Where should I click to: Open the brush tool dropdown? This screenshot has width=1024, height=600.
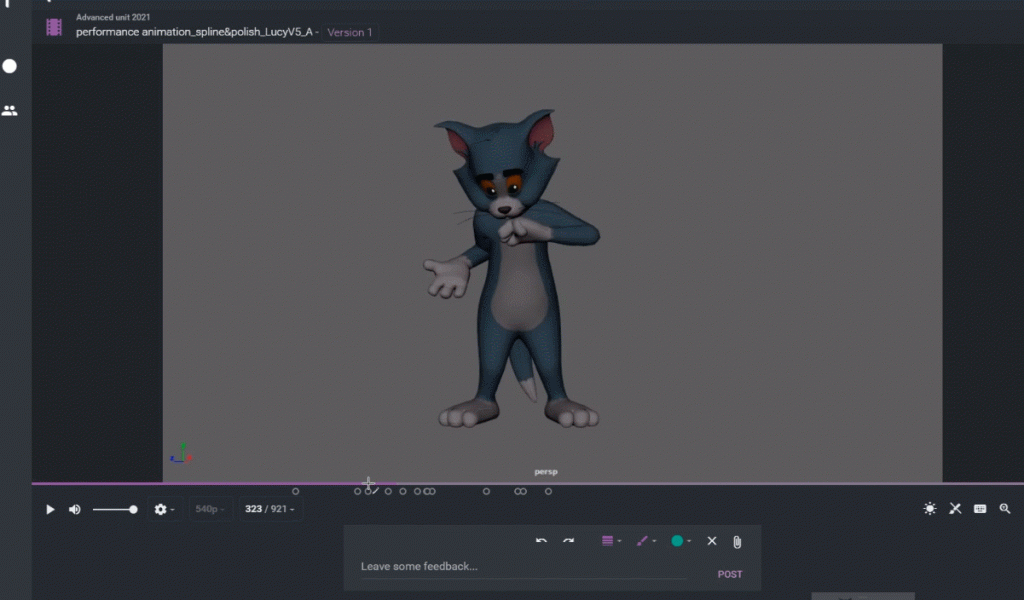pyautogui.click(x=646, y=541)
